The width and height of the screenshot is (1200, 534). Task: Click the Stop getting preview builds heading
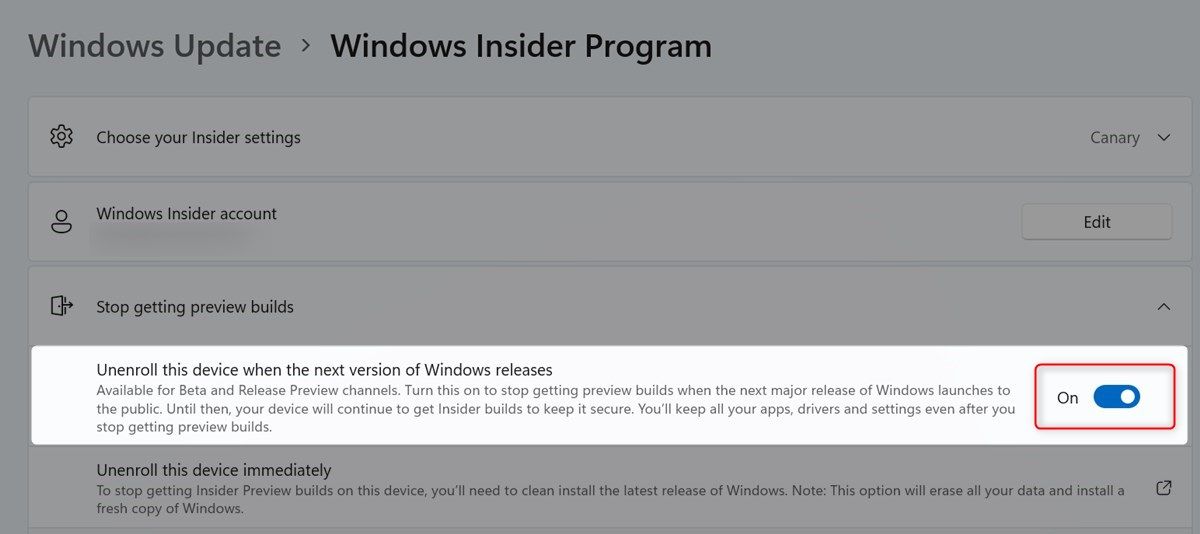pyautogui.click(x=195, y=307)
